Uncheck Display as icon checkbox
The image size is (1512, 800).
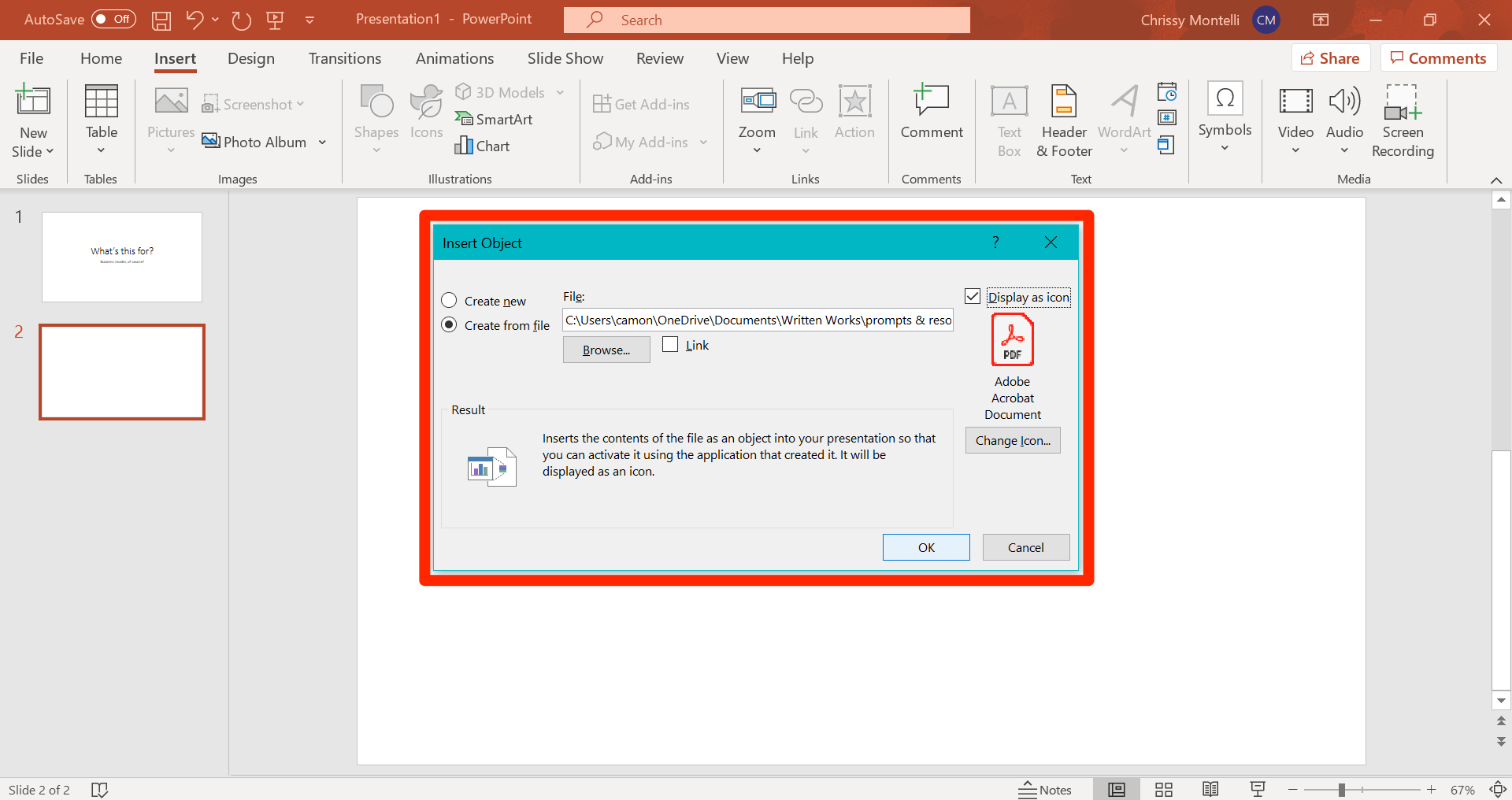click(x=973, y=296)
